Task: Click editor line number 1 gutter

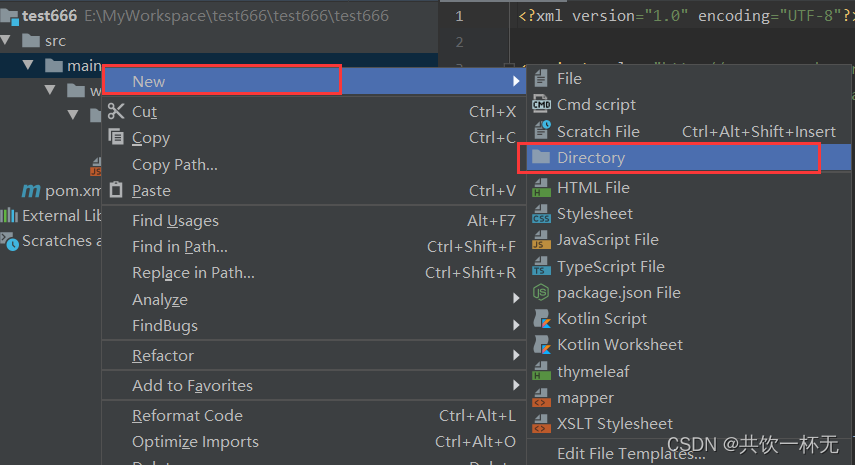Action: [x=459, y=16]
